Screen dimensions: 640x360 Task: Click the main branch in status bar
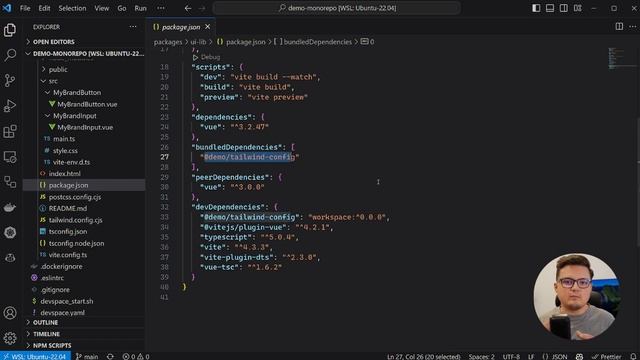[87, 356]
